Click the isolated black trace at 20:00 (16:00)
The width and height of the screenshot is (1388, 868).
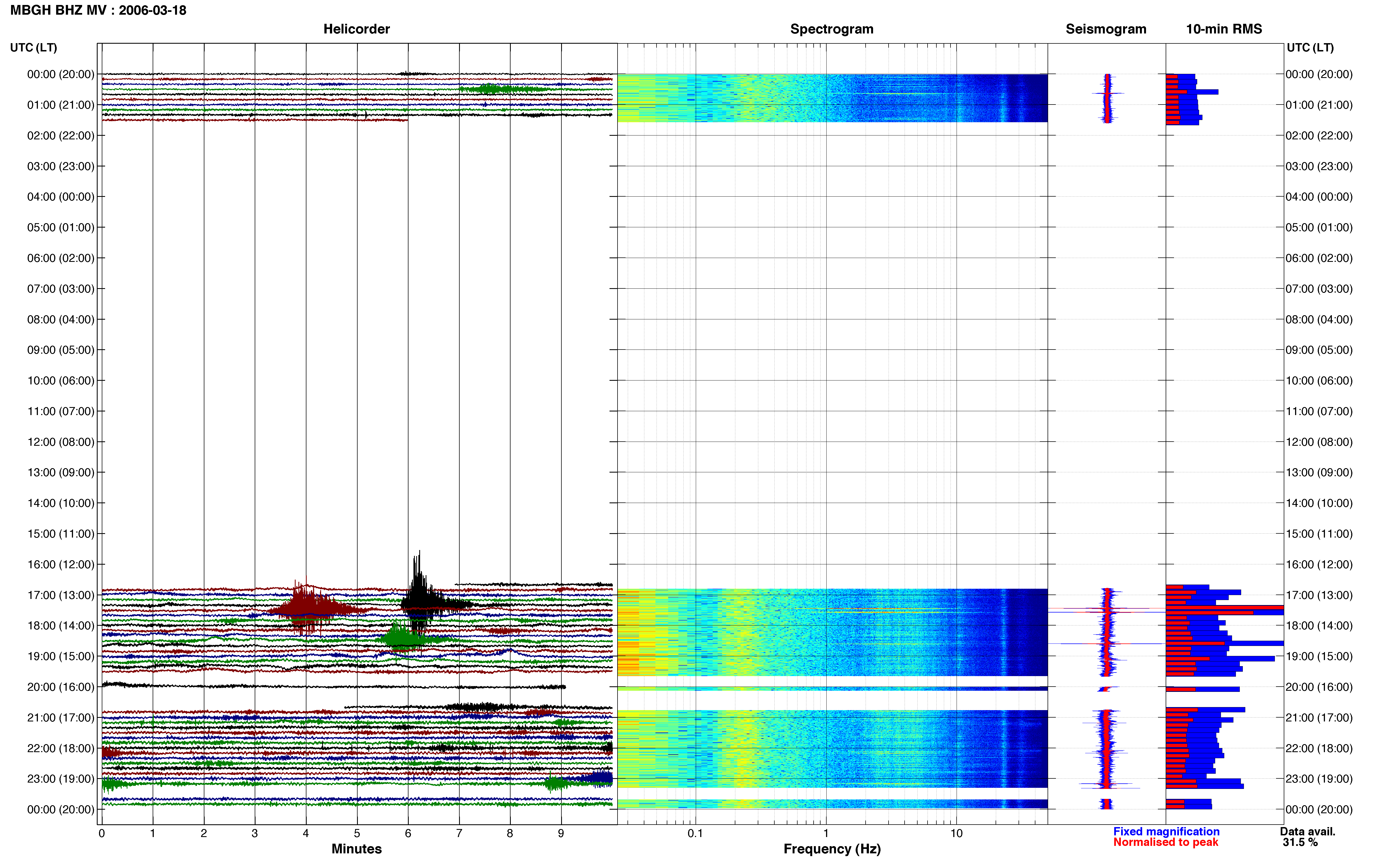[x=334, y=685]
